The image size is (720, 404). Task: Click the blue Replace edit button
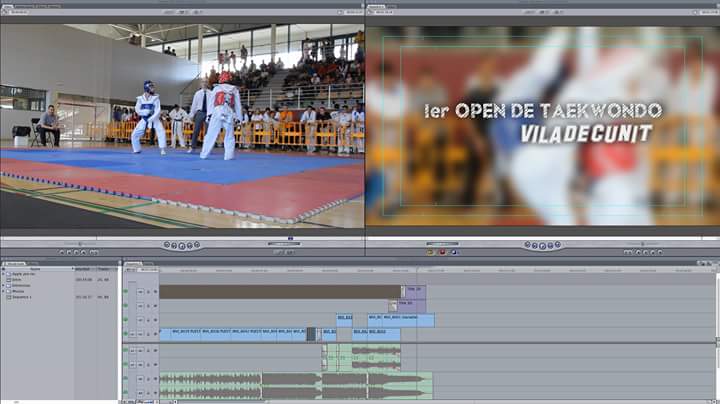click(x=454, y=252)
